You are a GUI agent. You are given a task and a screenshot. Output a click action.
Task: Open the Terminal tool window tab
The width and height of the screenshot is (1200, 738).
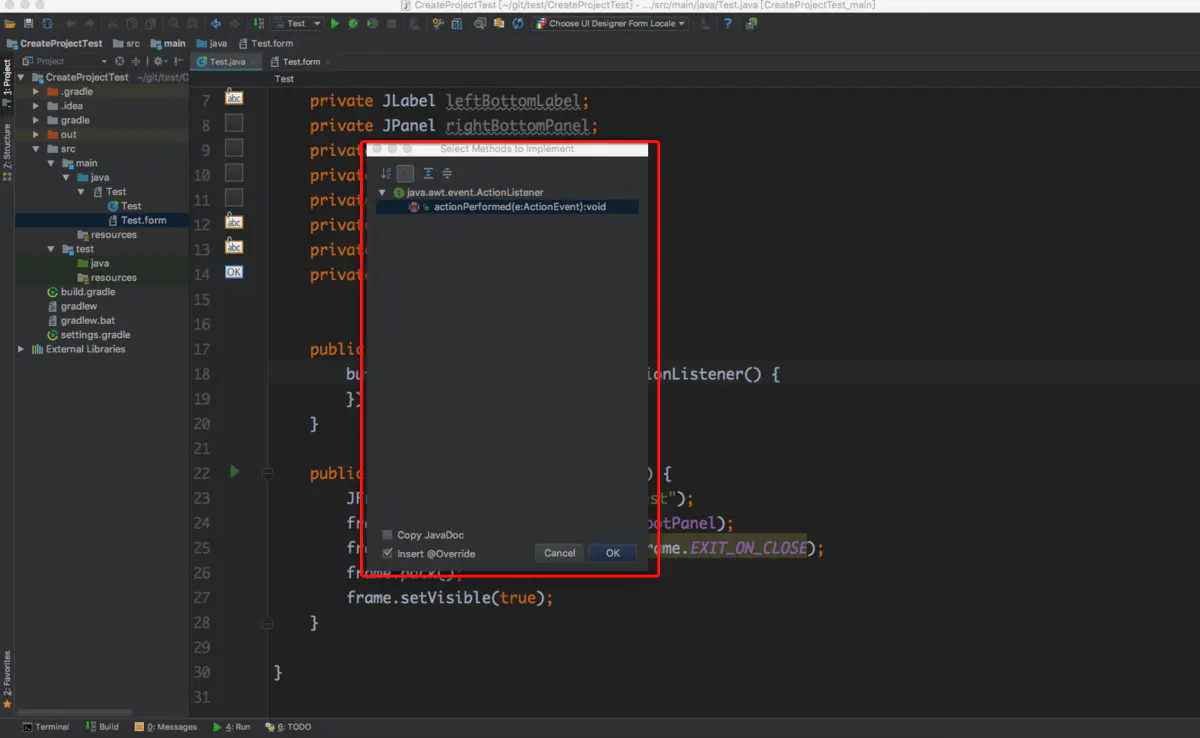46,727
